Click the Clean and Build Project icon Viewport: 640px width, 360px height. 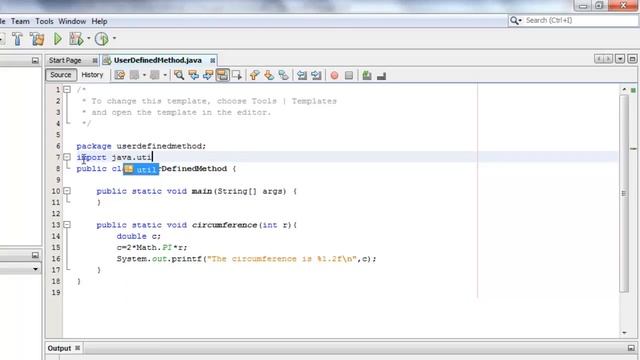pyautogui.click(x=38, y=39)
